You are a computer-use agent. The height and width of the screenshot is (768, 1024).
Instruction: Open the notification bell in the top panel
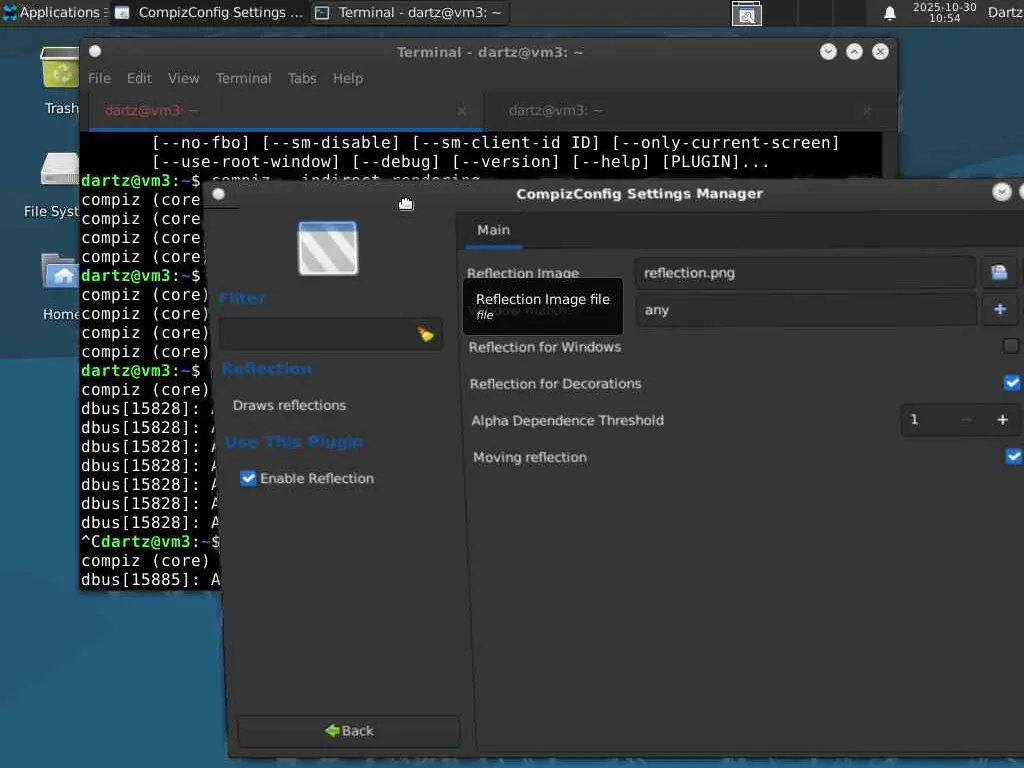(x=889, y=13)
